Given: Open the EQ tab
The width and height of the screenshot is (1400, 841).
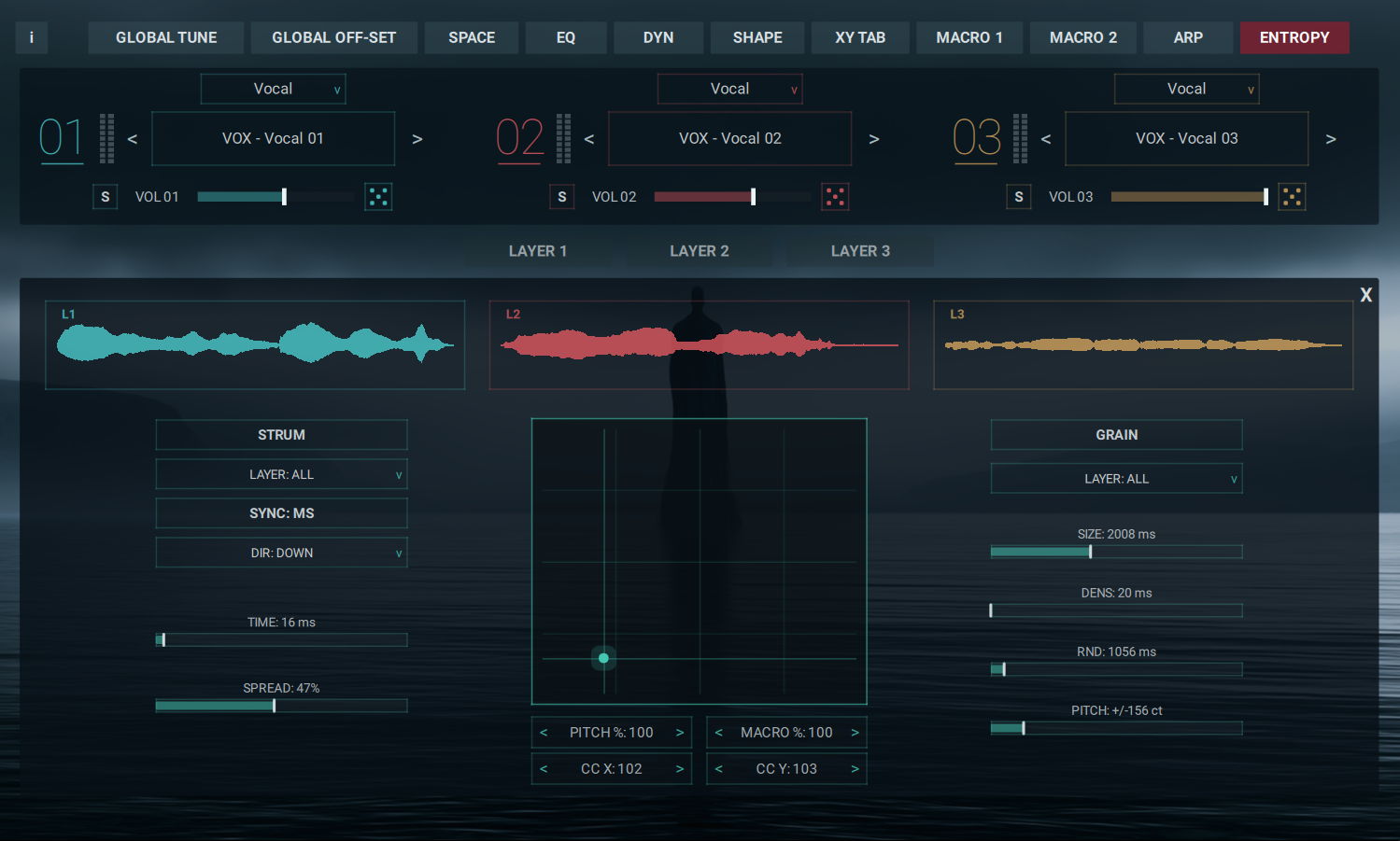Looking at the screenshot, I should (x=566, y=37).
